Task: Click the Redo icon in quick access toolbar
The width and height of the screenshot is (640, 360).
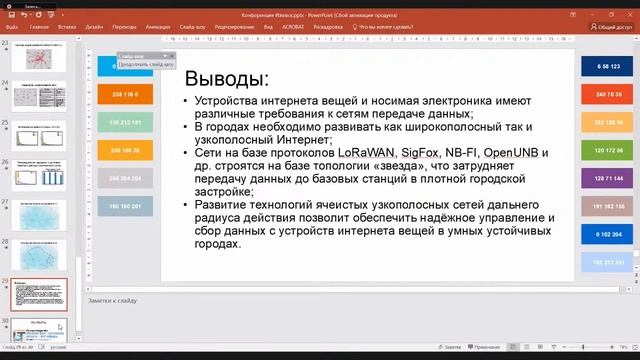Action: (38, 15)
